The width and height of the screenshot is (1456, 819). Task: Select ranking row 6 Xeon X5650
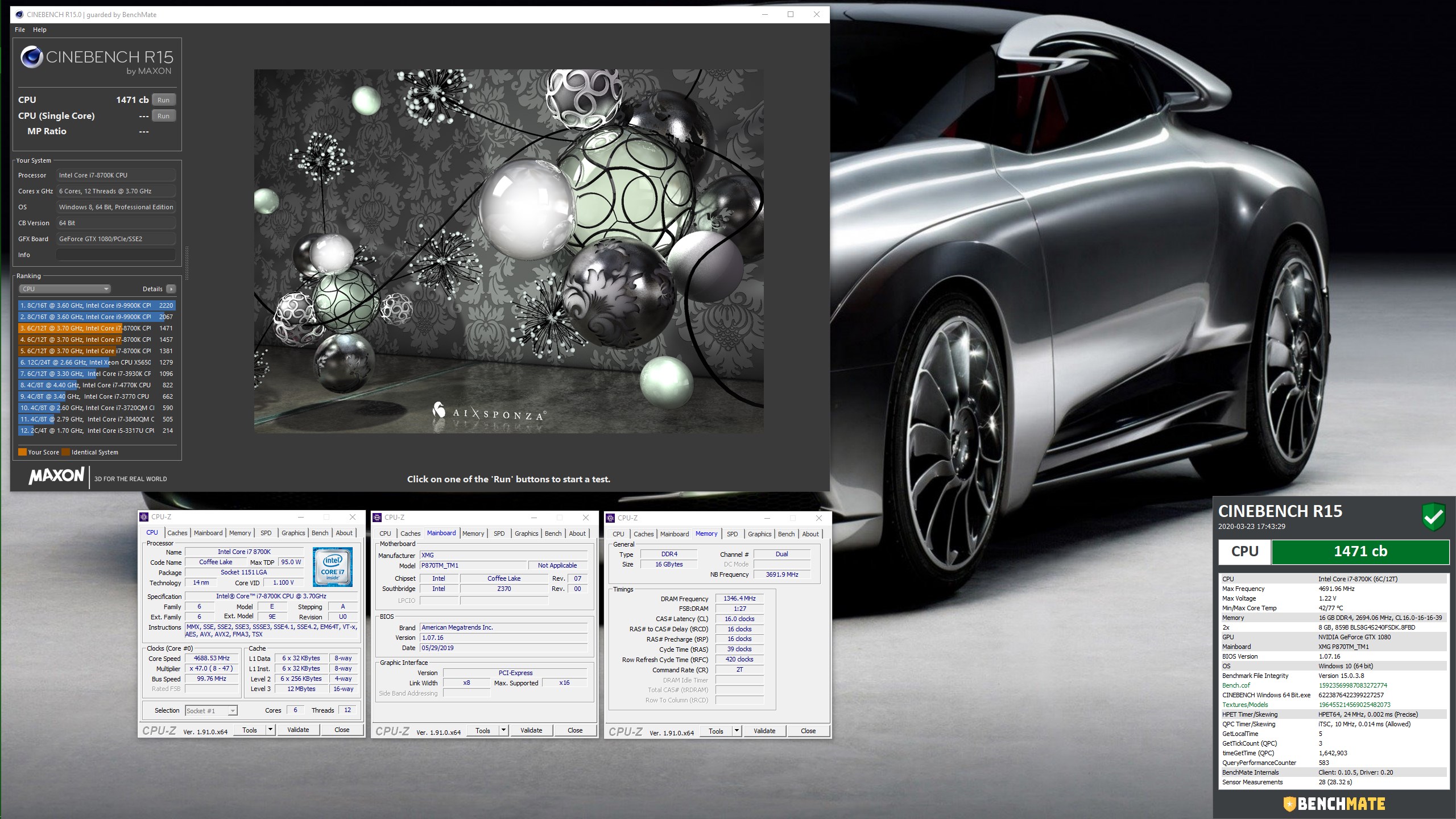click(x=97, y=362)
